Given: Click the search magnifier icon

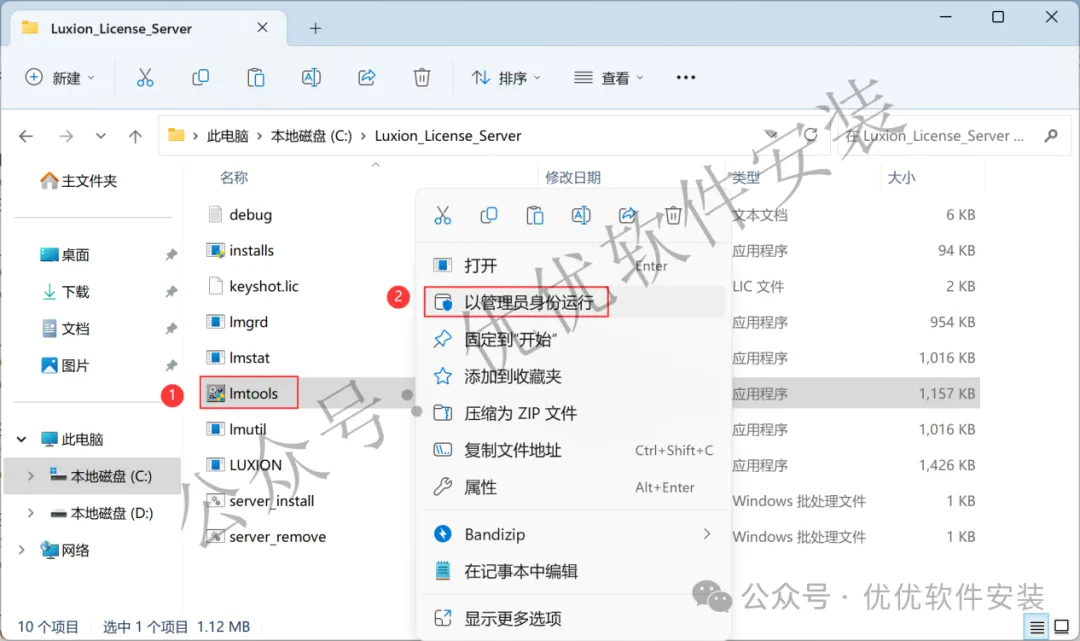Looking at the screenshot, I should click(x=1051, y=136).
